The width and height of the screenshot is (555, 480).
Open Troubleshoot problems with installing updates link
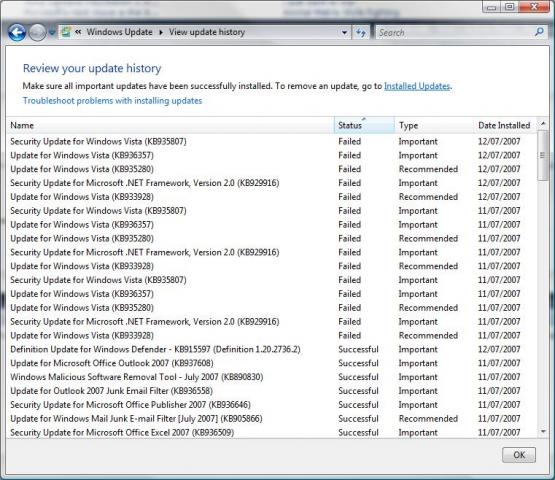coord(113,101)
